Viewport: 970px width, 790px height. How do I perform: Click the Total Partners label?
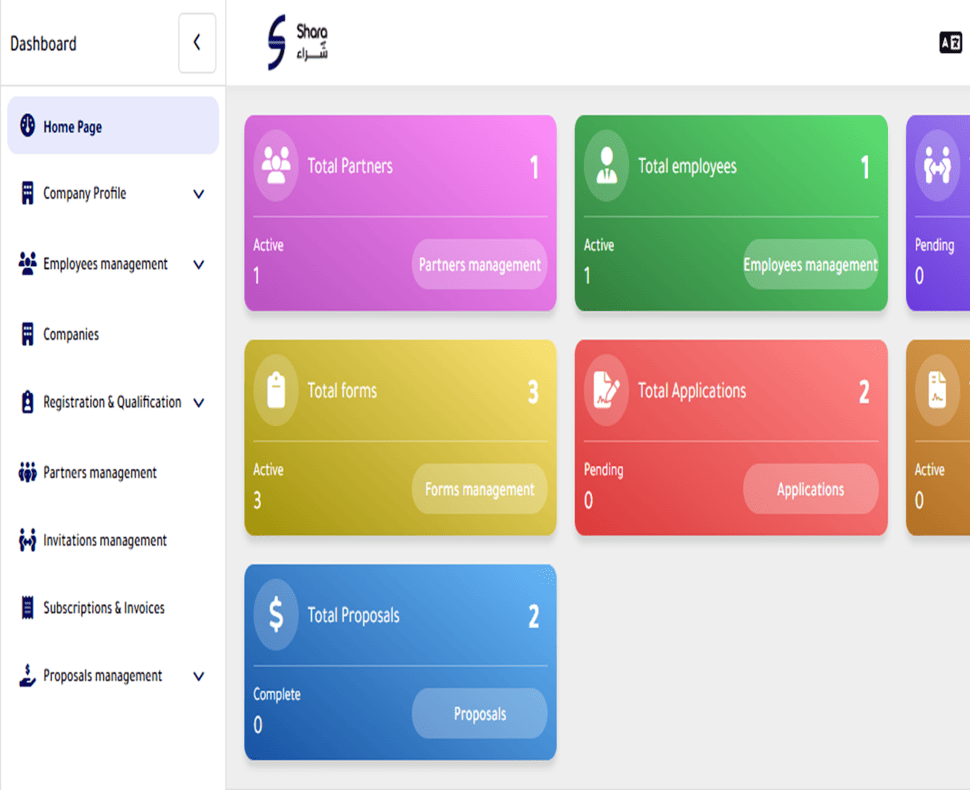[x=350, y=166]
